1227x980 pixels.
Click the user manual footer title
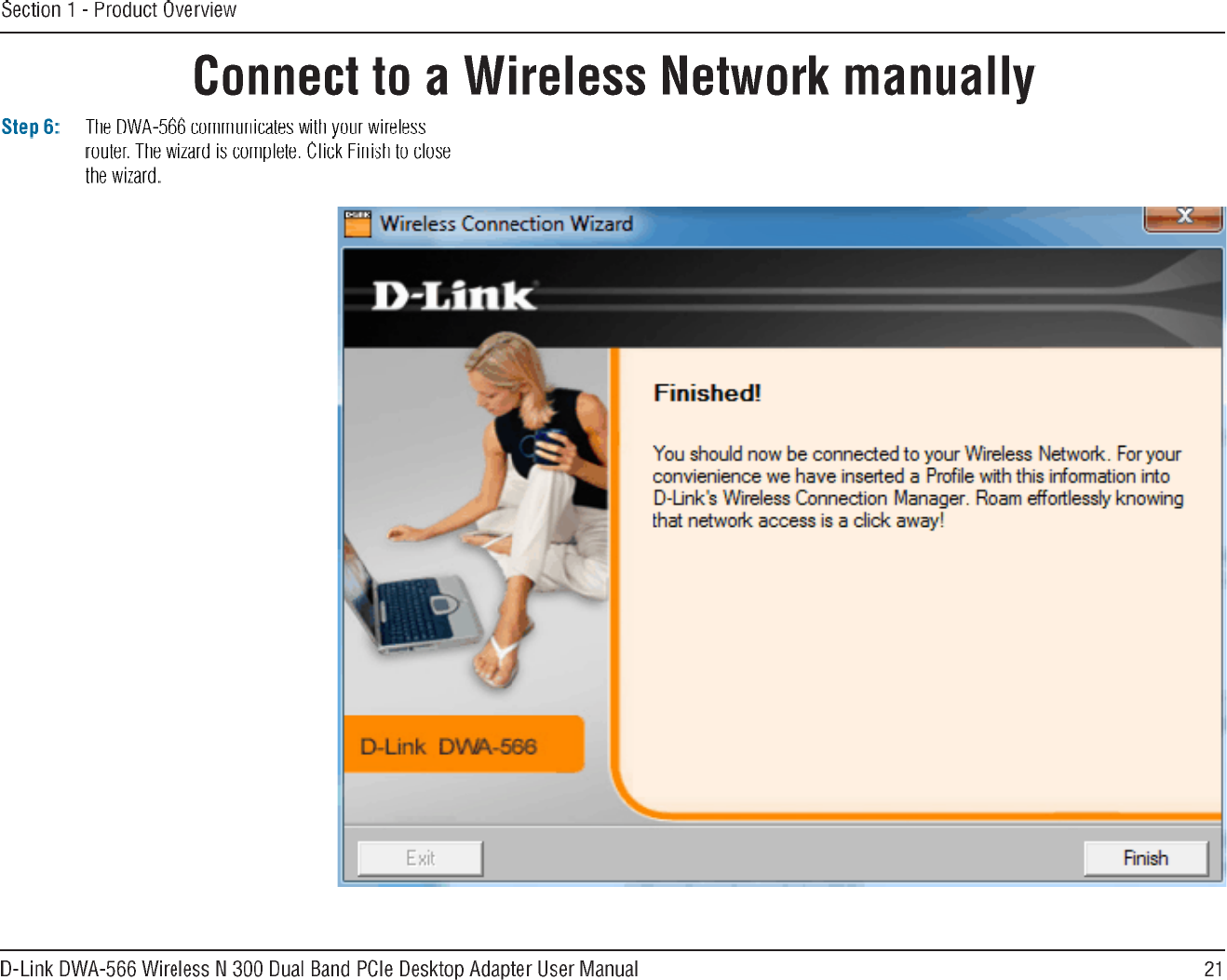[x=319, y=969]
